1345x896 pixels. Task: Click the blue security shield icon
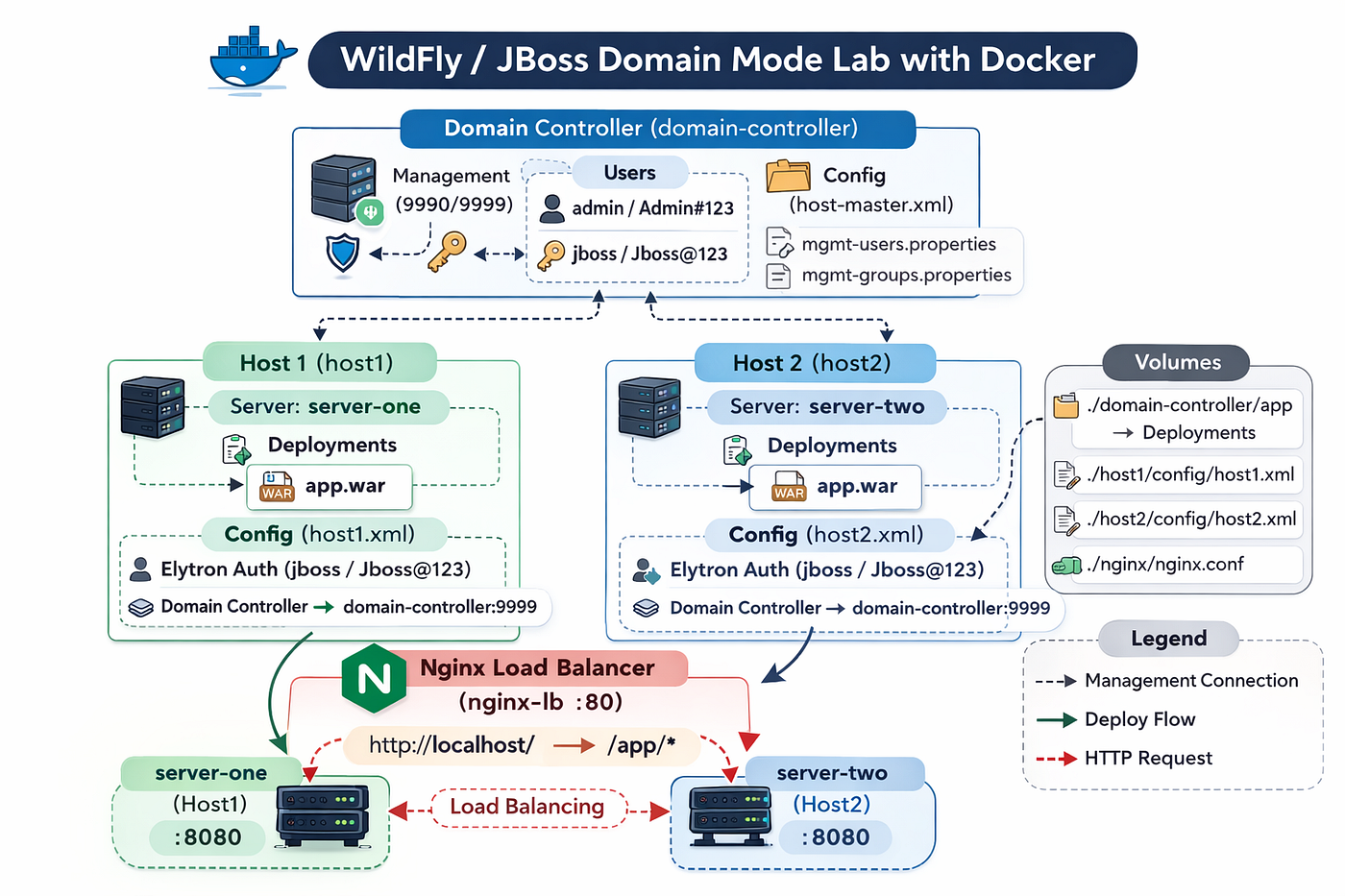343,254
